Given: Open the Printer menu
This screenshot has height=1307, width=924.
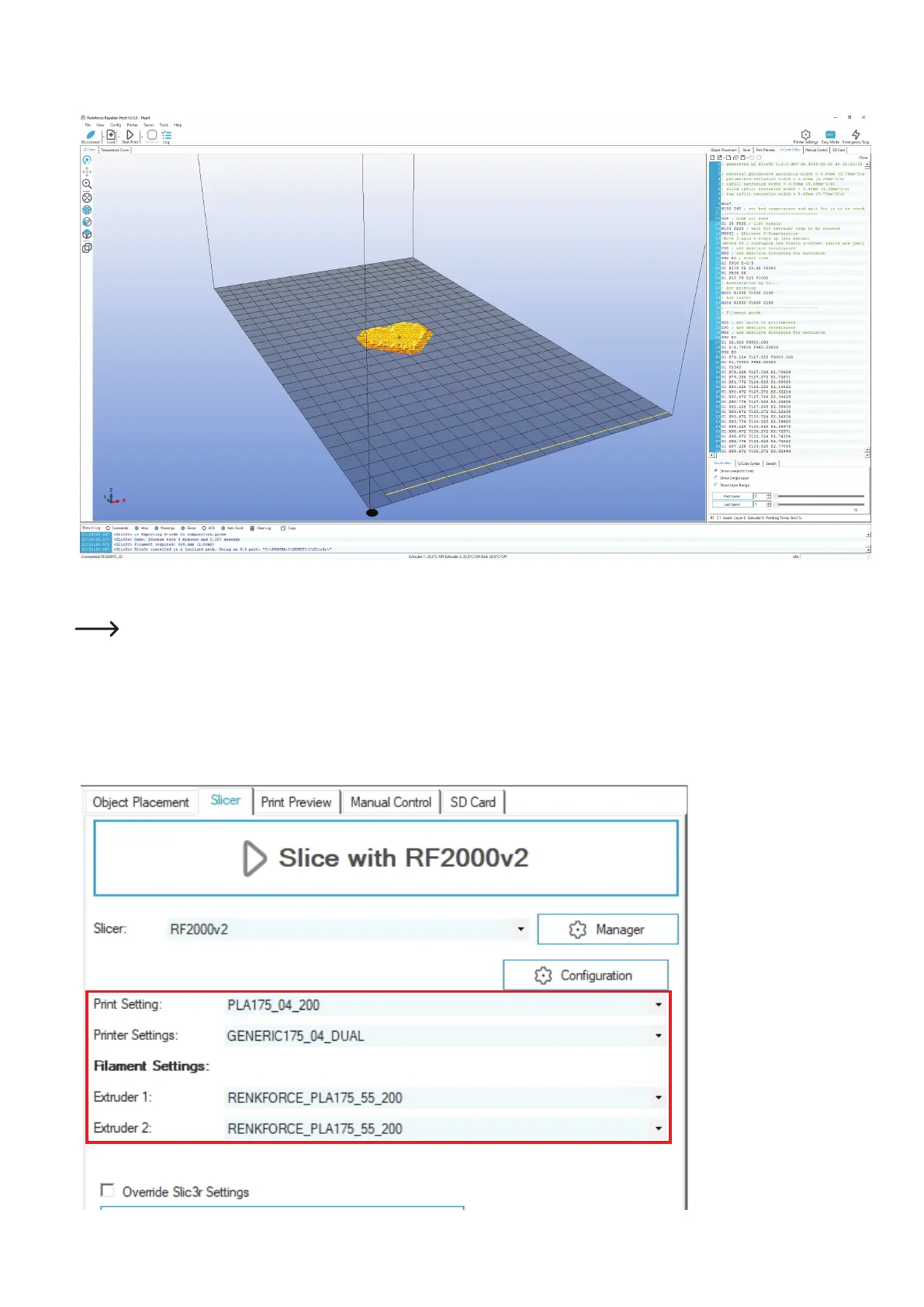Looking at the screenshot, I should tap(133, 125).
